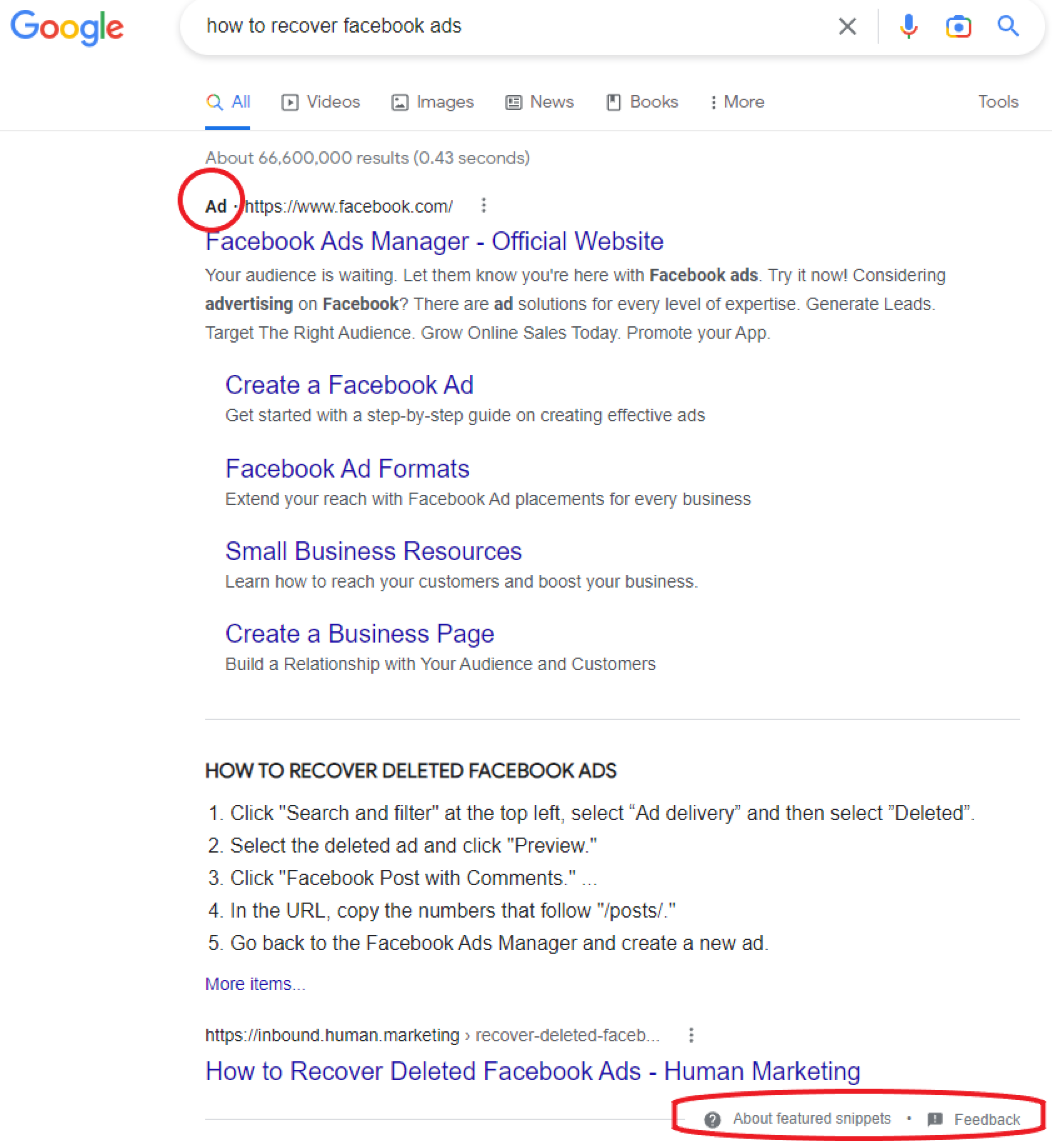1052x1141 pixels.
Task: Open three-dot menu beside inbound.human.marketing result
Action: (x=691, y=1035)
